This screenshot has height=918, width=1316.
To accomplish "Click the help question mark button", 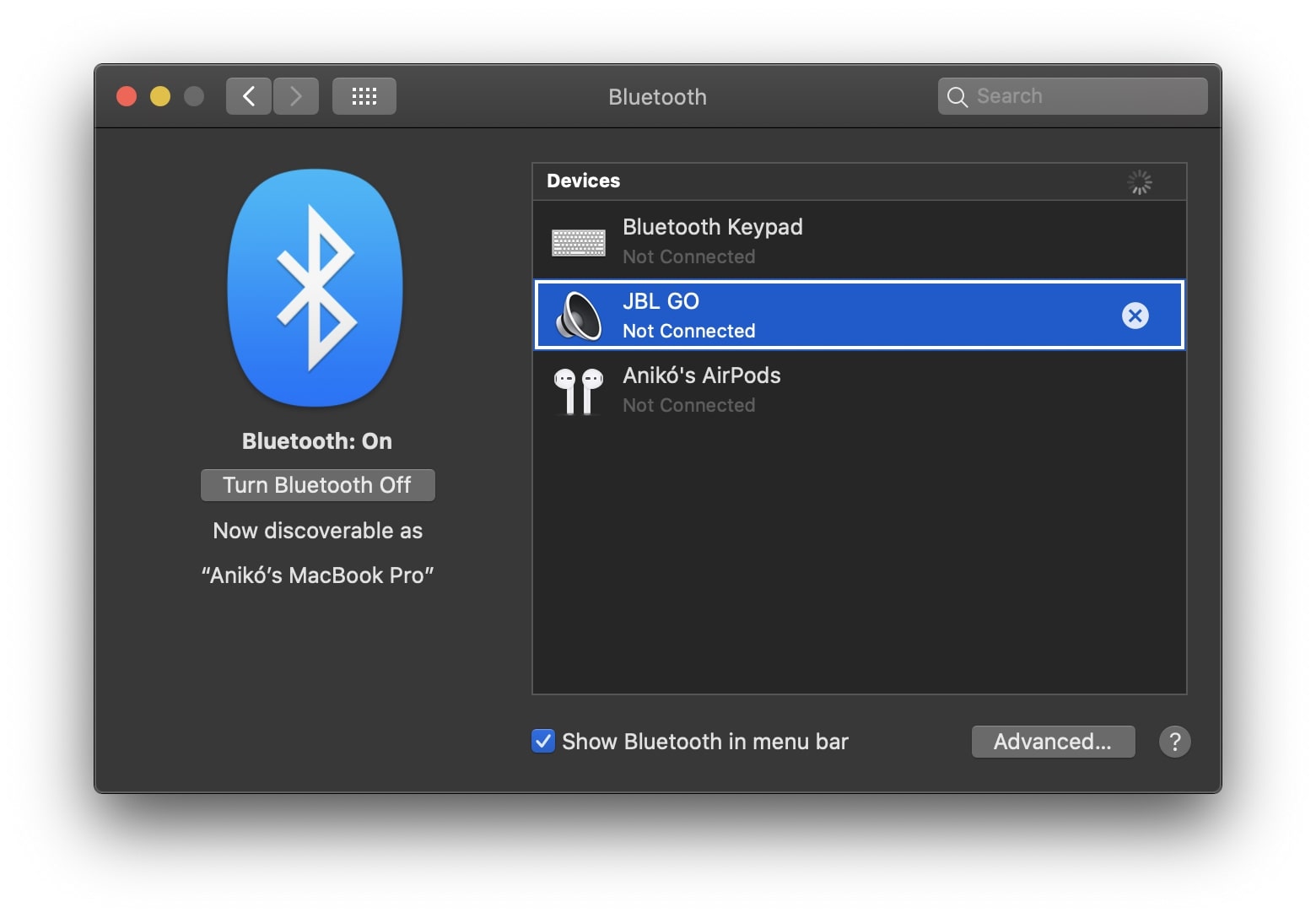I will click(x=1174, y=742).
